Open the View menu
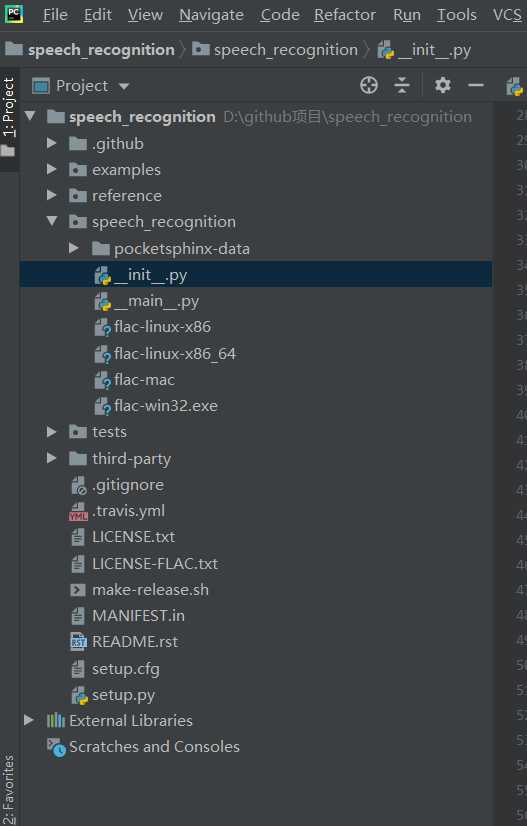 click(145, 15)
